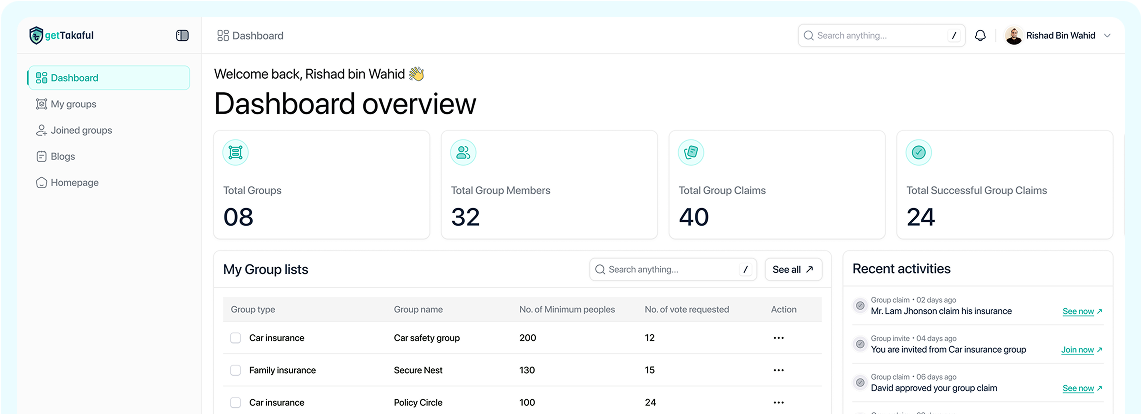Image resolution: width=1142 pixels, height=414 pixels.
Task: Tick the Secure Nest row checkbox
Action: point(235,370)
